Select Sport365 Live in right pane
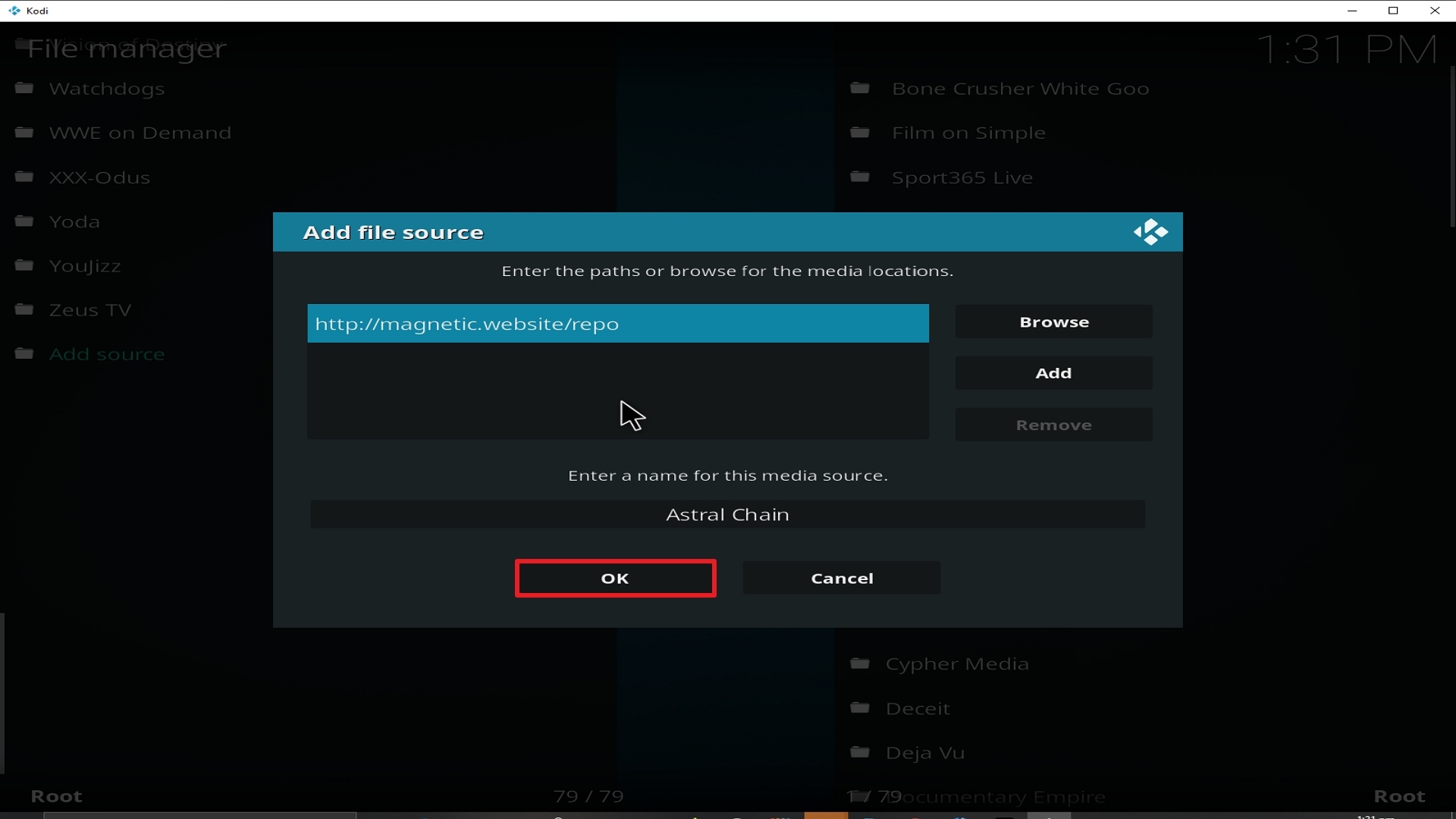 pyautogui.click(x=962, y=177)
